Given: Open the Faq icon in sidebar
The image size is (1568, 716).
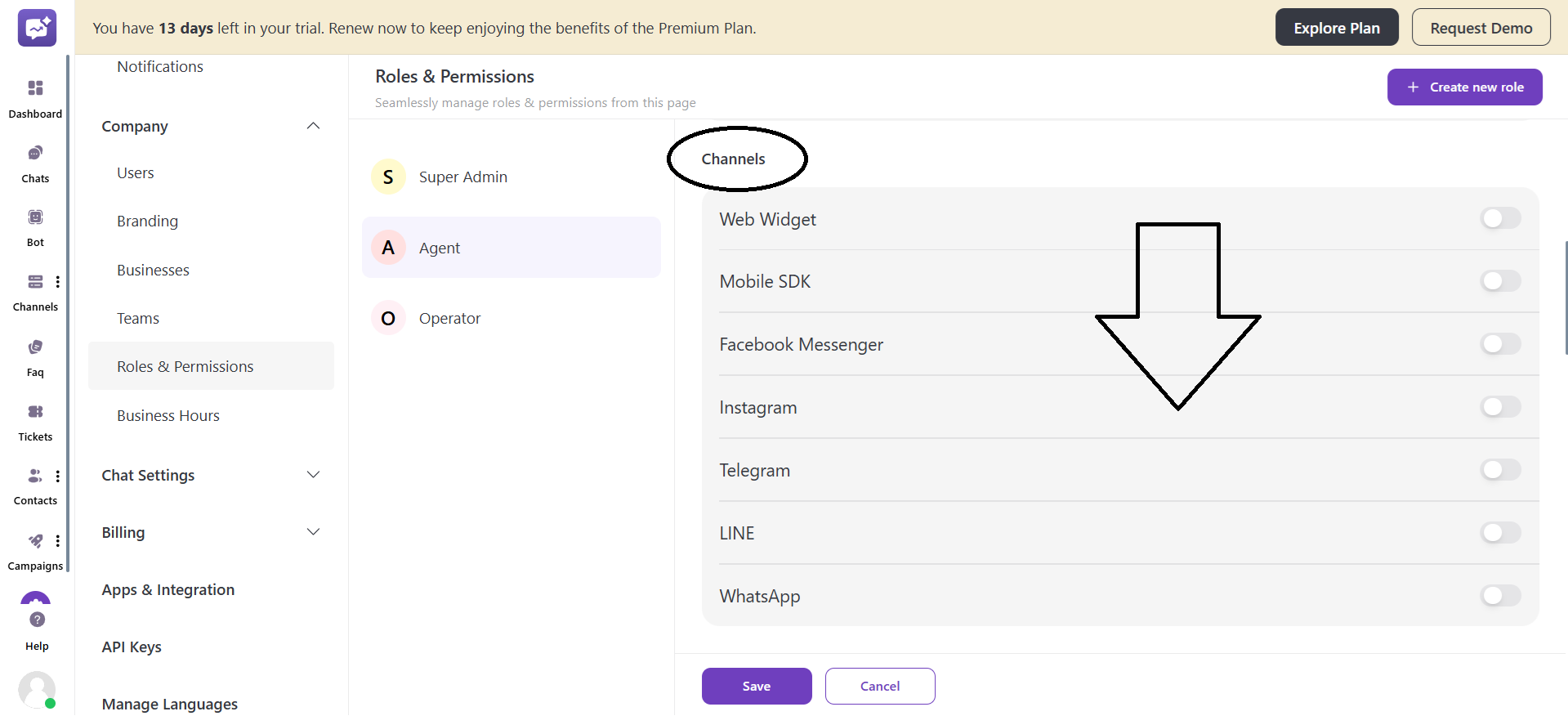Looking at the screenshot, I should [x=35, y=347].
